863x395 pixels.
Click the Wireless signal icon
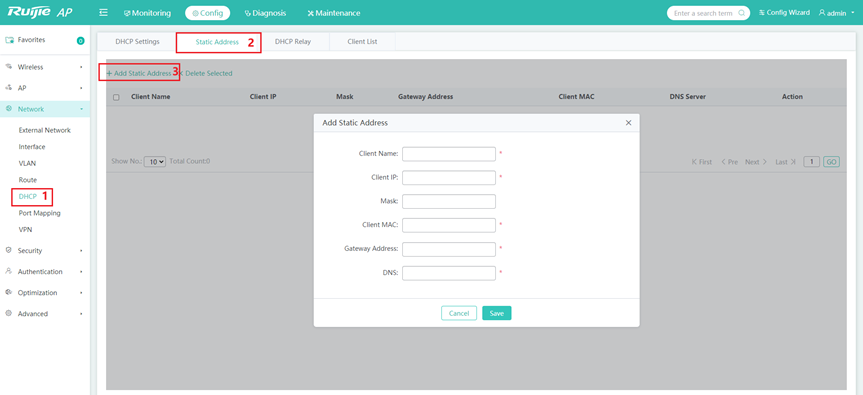8,67
